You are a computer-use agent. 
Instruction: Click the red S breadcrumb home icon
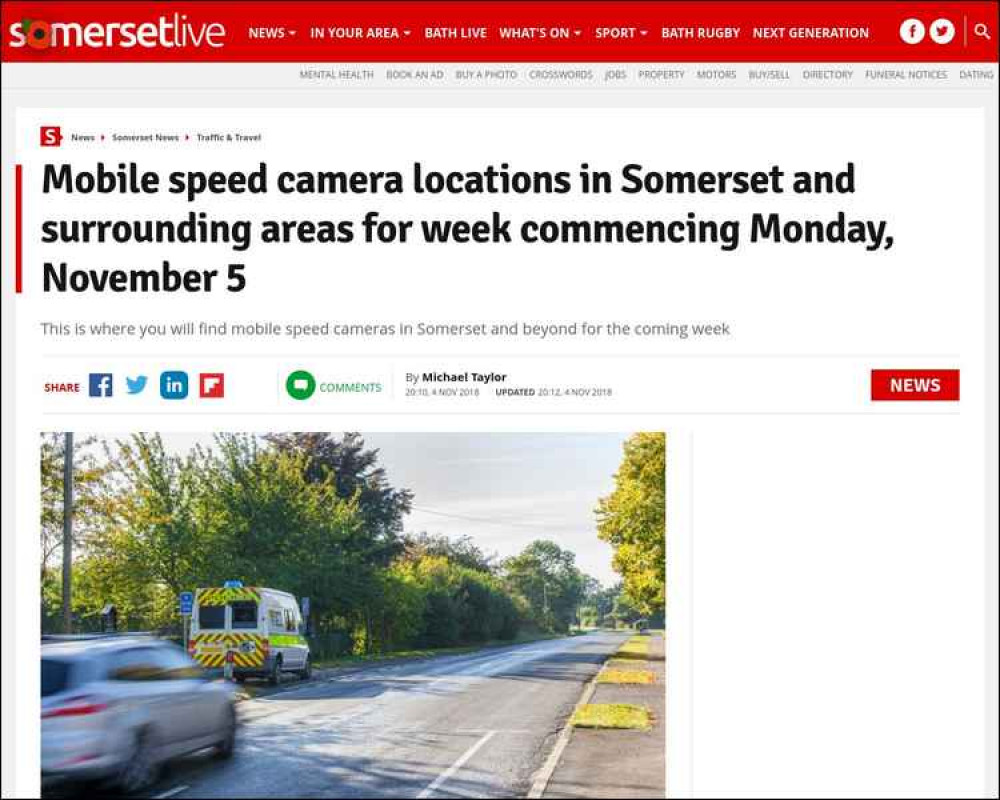point(50,137)
